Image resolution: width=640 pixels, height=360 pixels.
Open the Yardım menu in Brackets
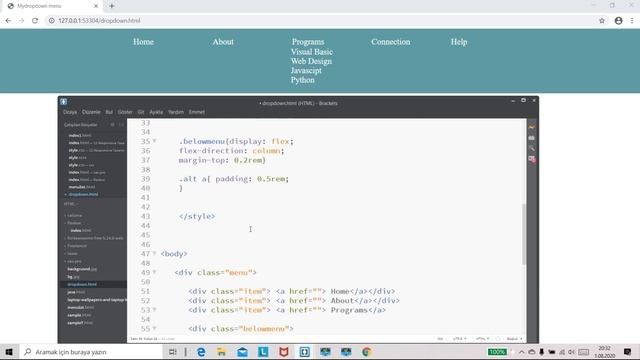(176, 112)
